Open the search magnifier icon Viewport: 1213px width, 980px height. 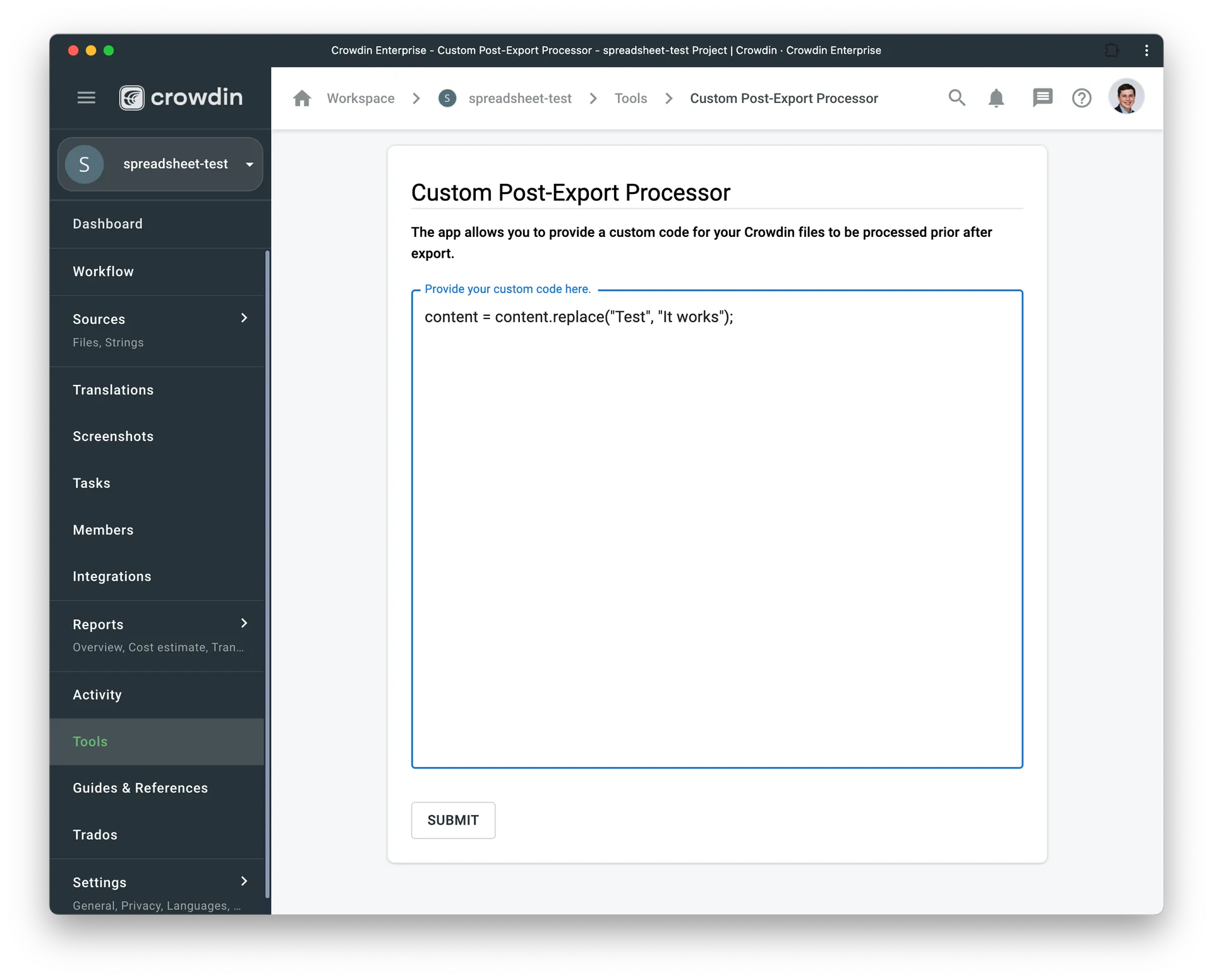(957, 98)
